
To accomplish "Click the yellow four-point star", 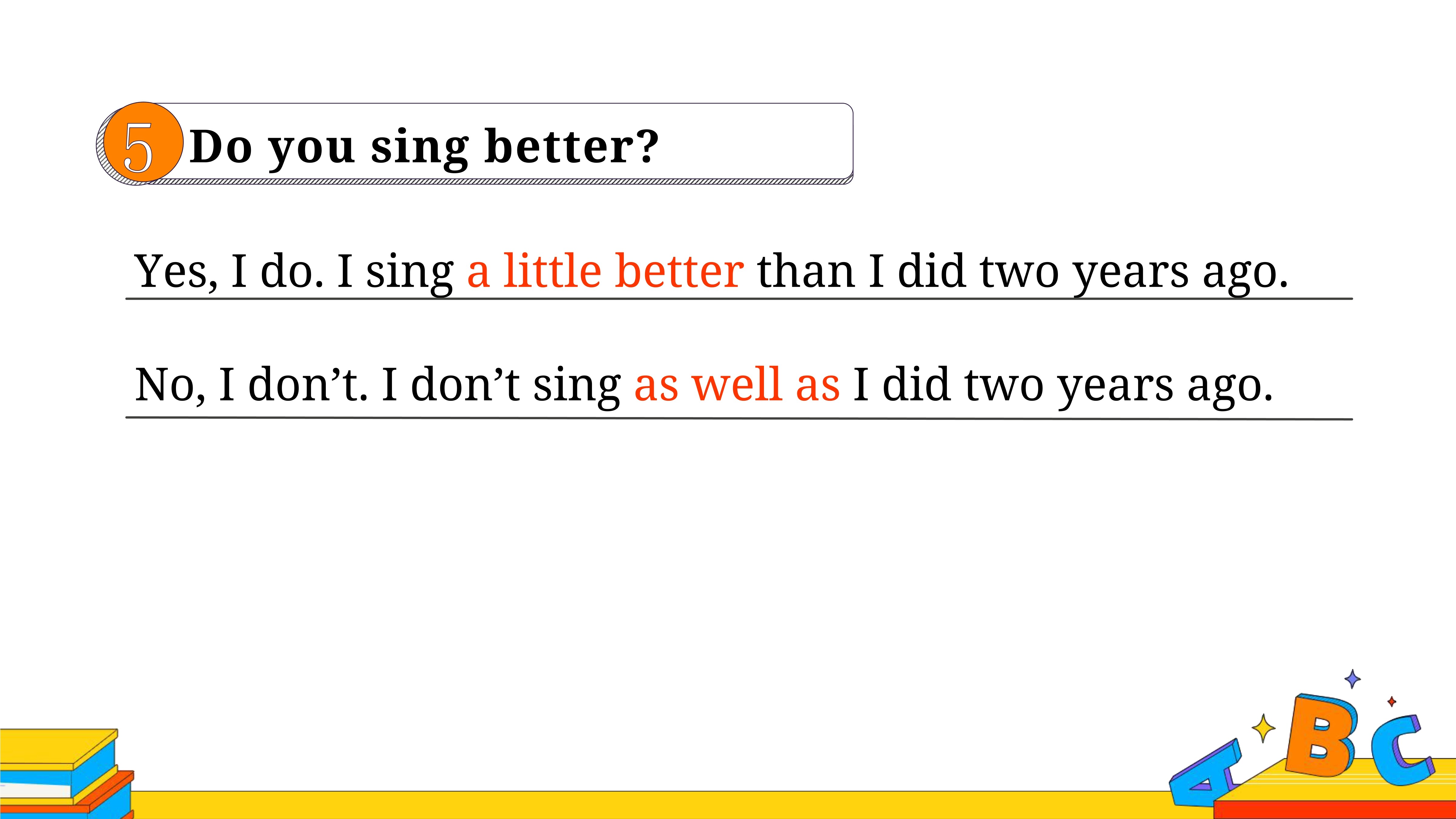I will [x=1263, y=729].
